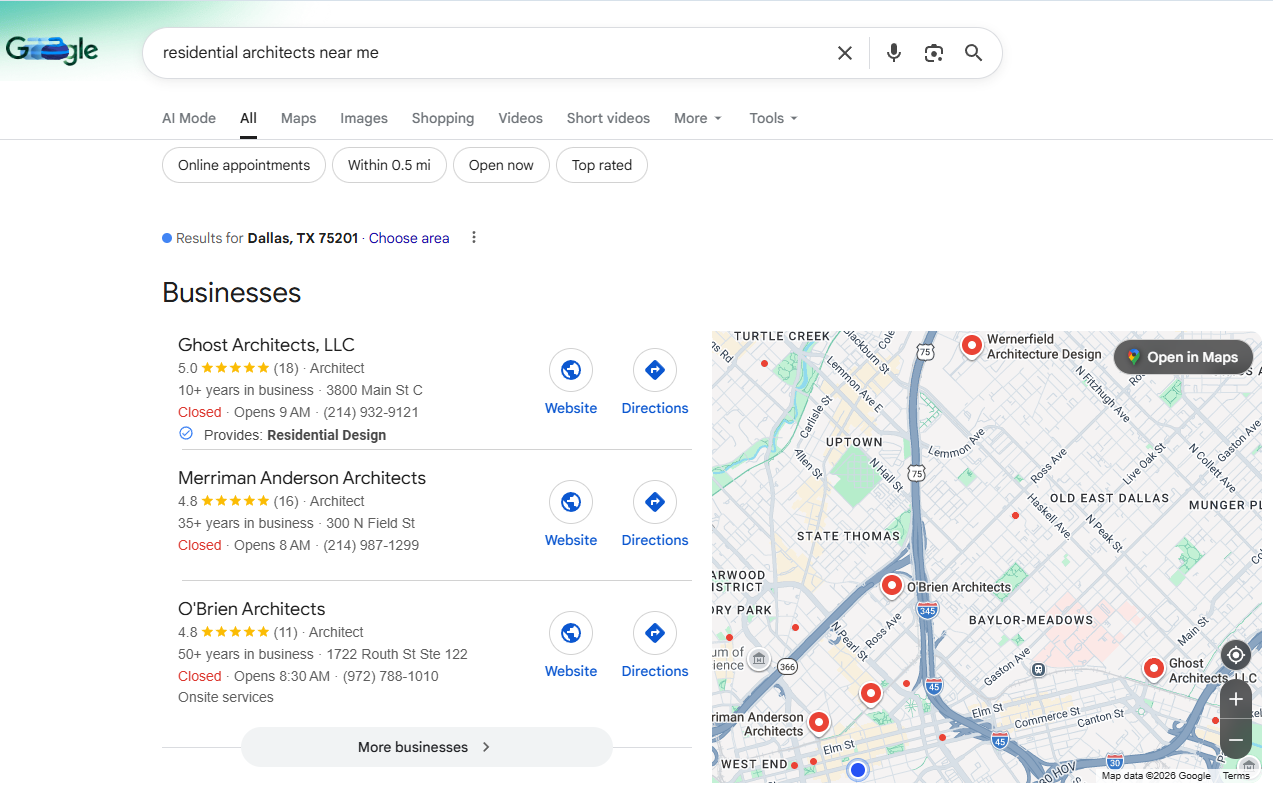
Task: Click the Choose area link
Action: click(409, 238)
